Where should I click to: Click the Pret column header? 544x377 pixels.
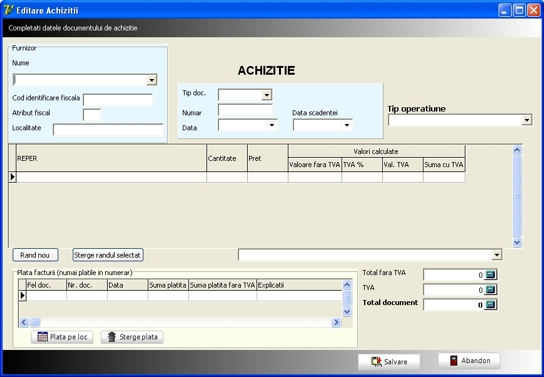click(267, 158)
